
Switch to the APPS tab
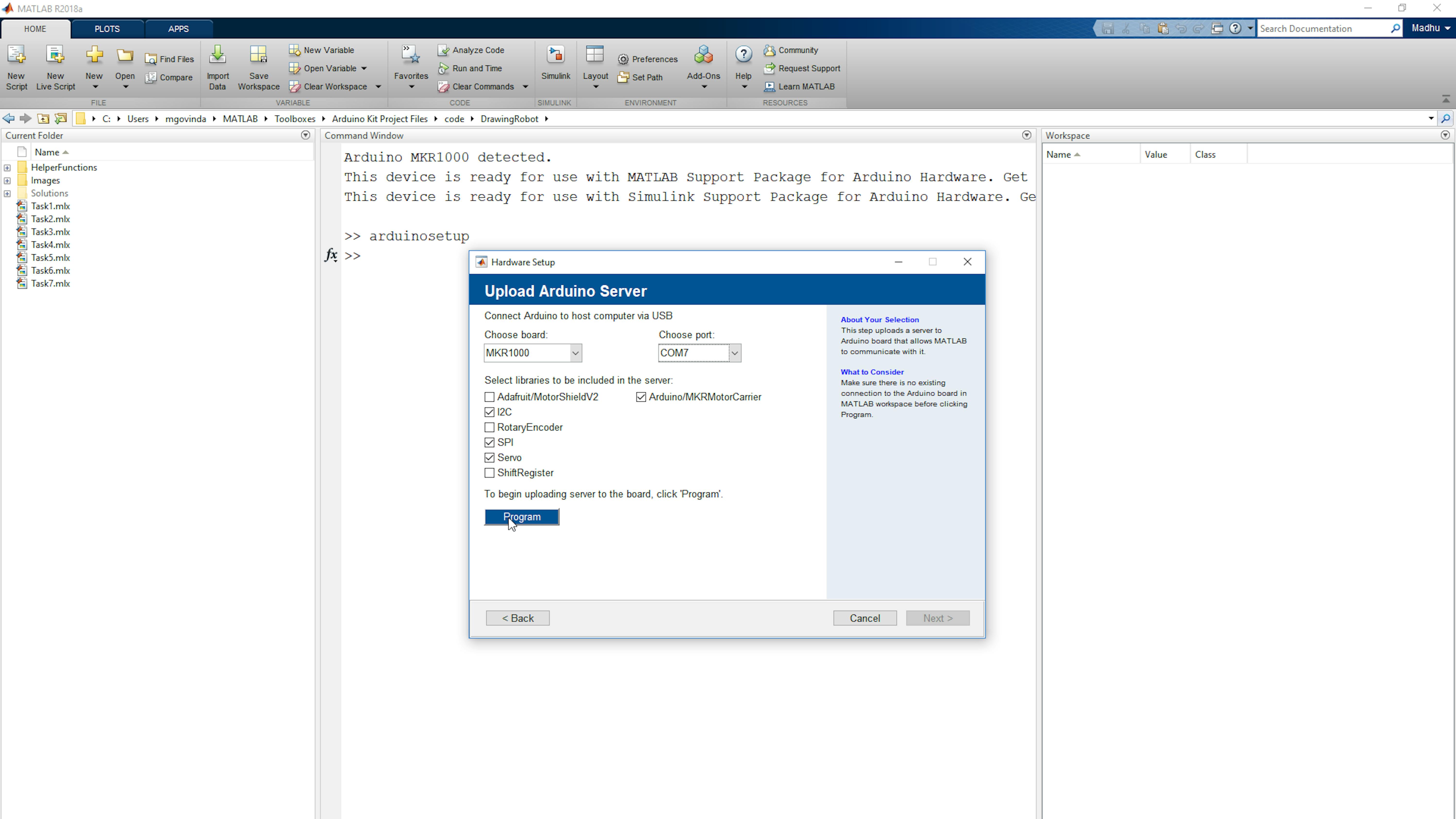[179, 29]
